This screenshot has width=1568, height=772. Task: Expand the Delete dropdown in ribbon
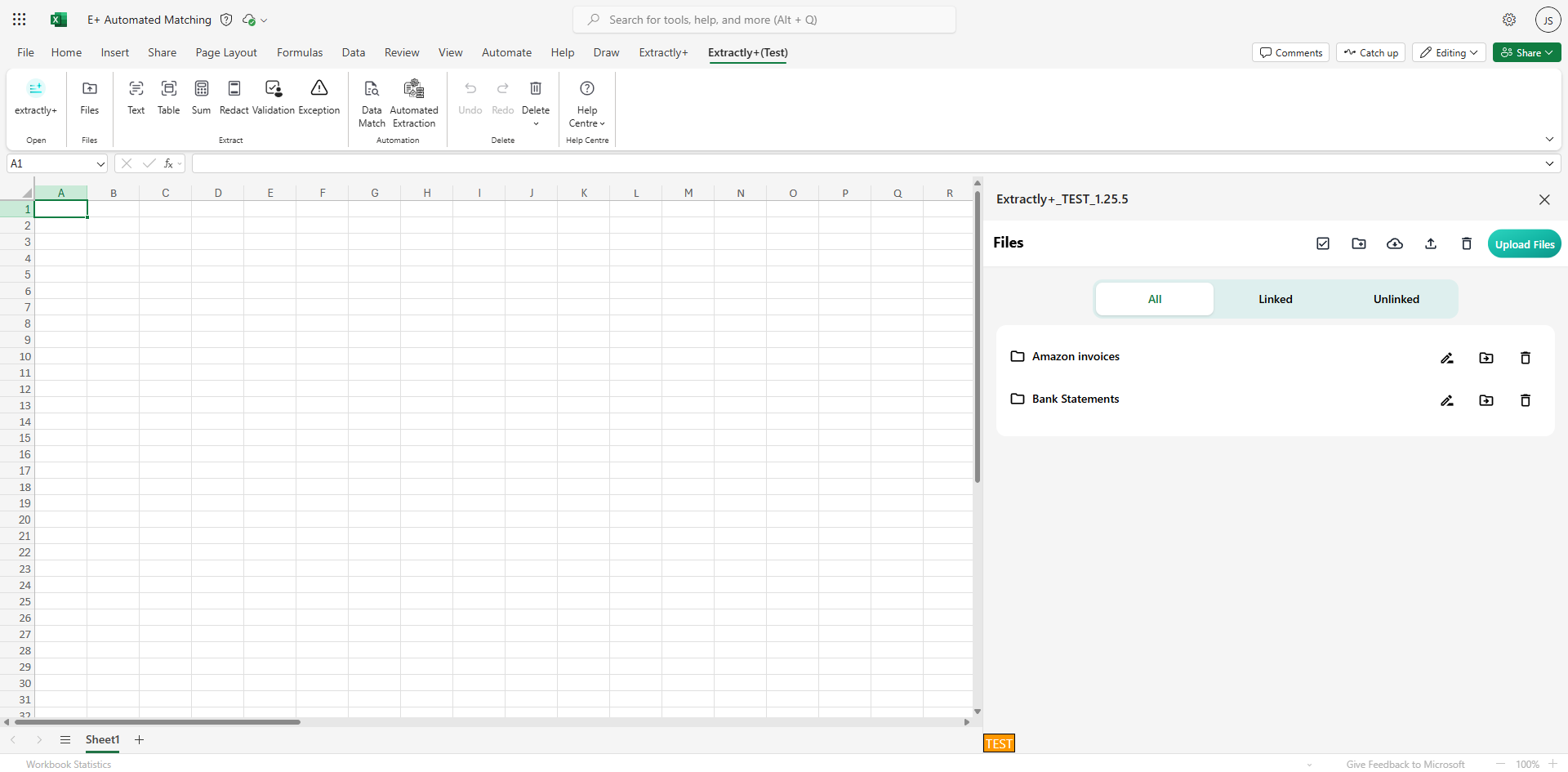coord(536,123)
